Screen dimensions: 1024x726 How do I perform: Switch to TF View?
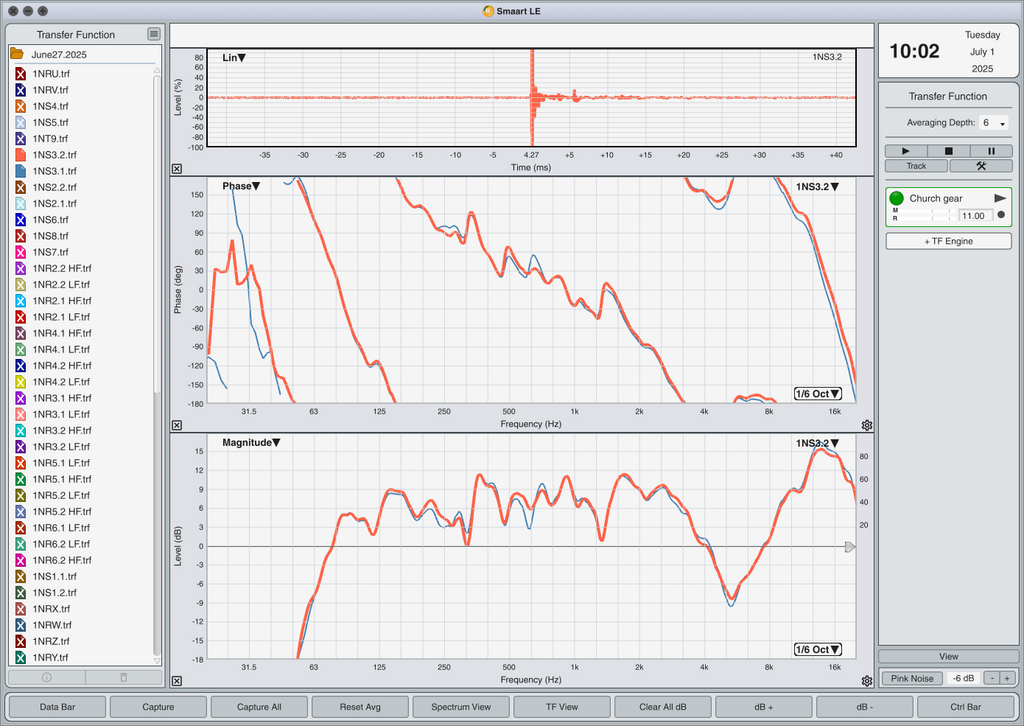(x=562, y=706)
